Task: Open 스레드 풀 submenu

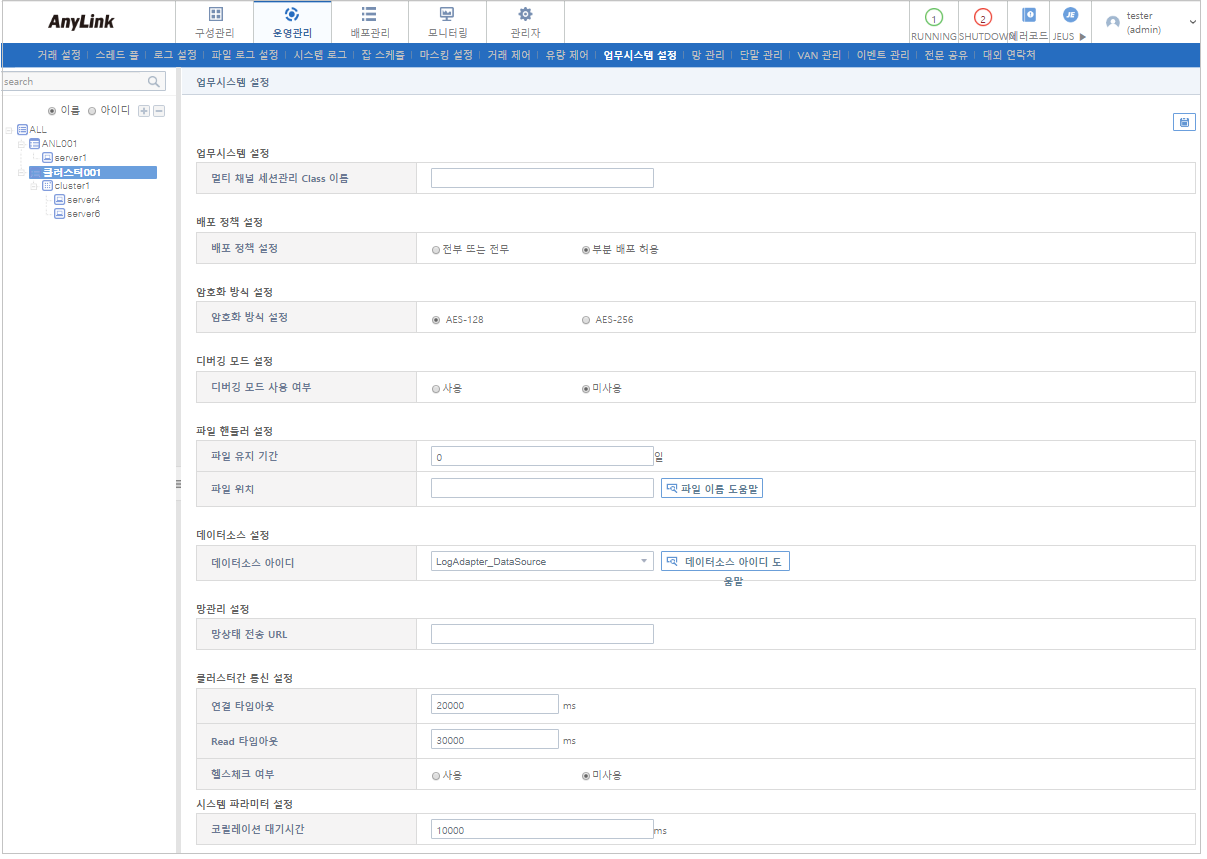Action: (x=117, y=55)
